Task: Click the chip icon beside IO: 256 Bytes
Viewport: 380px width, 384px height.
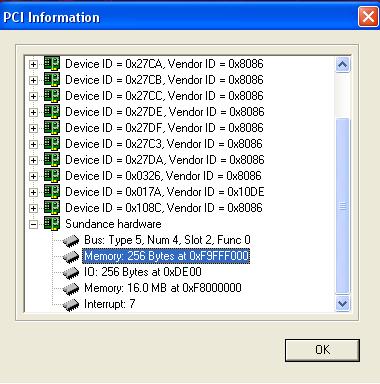Action: [71, 272]
